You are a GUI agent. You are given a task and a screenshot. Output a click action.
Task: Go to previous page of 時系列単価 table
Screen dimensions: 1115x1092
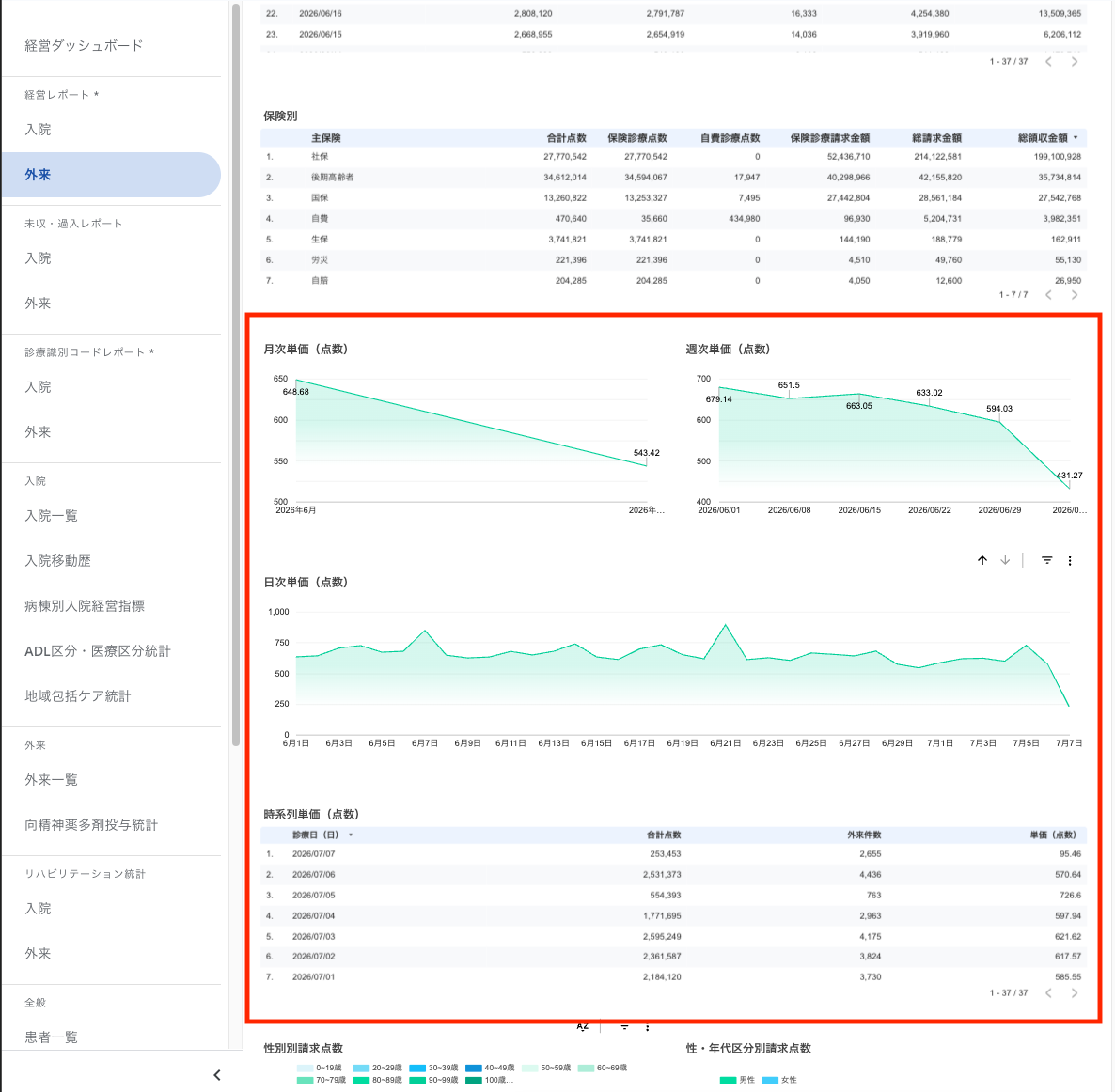[1049, 993]
